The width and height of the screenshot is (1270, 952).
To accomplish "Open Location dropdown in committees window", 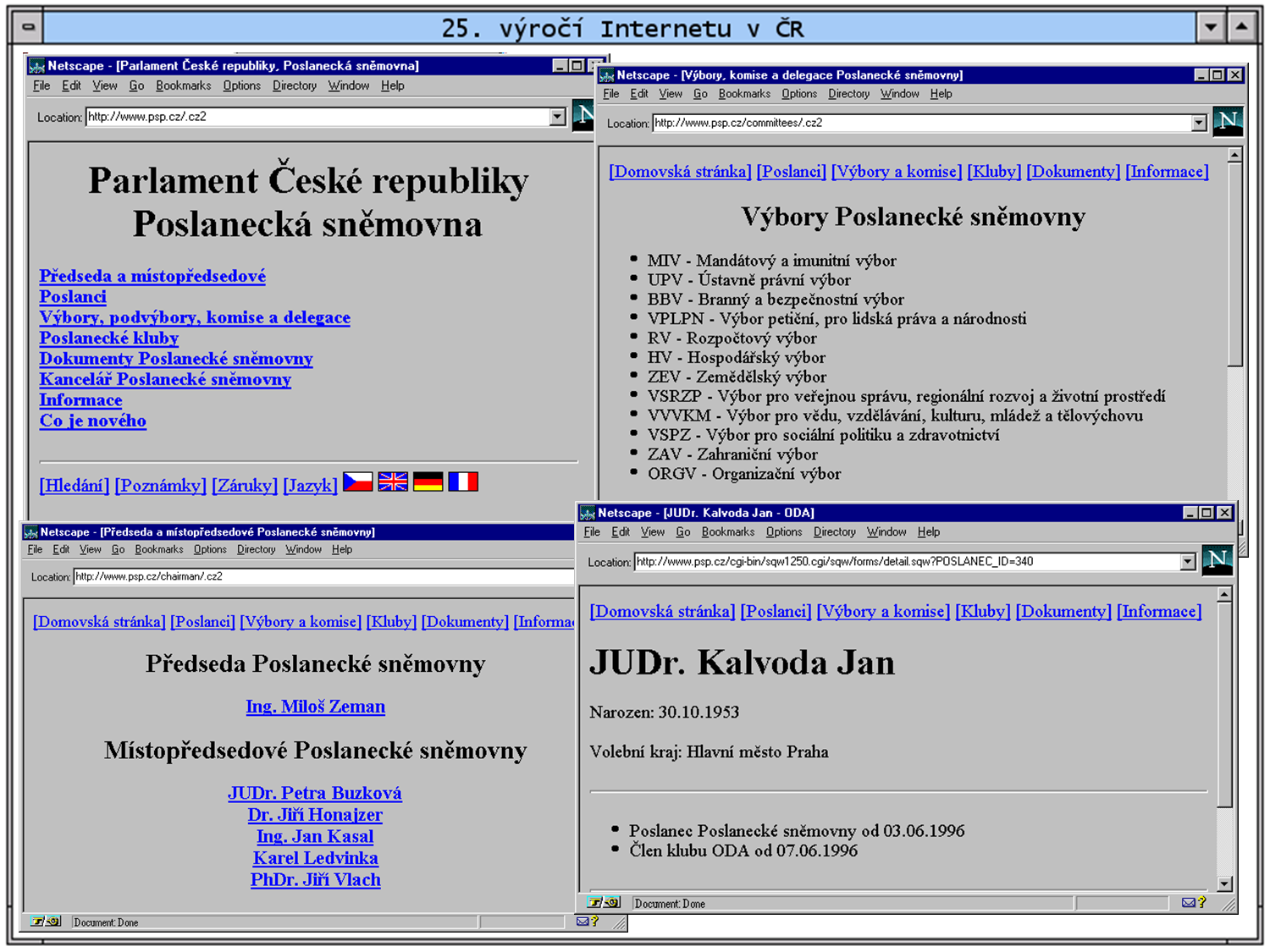I will [1199, 123].
